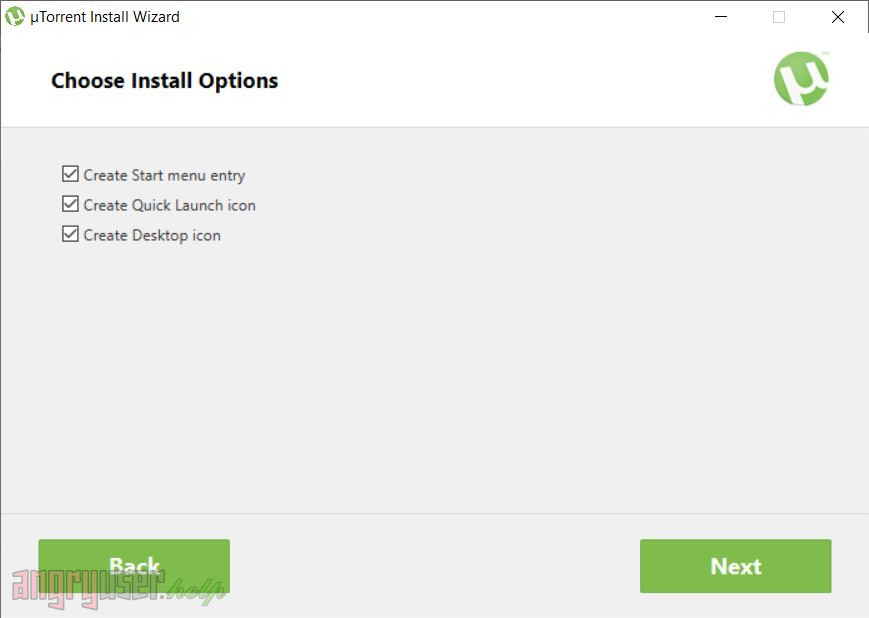Viewport: 869px width, 618px height.
Task: Minimize the Install Wizard window
Action: 721,17
